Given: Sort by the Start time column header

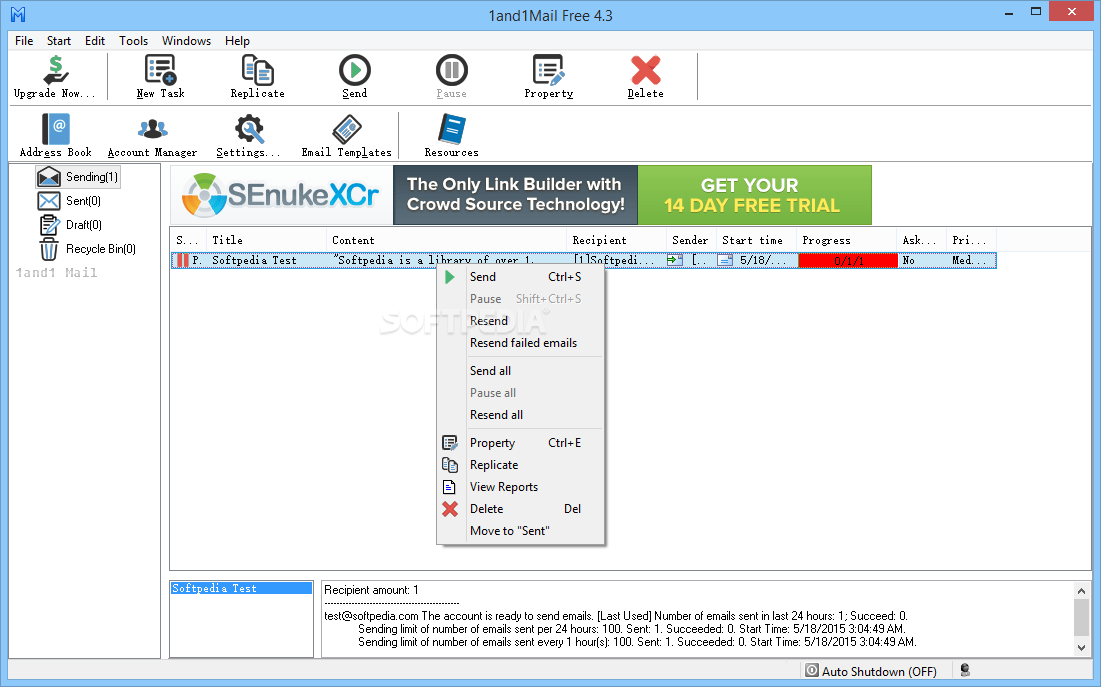Looking at the screenshot, I should [757, 240].
